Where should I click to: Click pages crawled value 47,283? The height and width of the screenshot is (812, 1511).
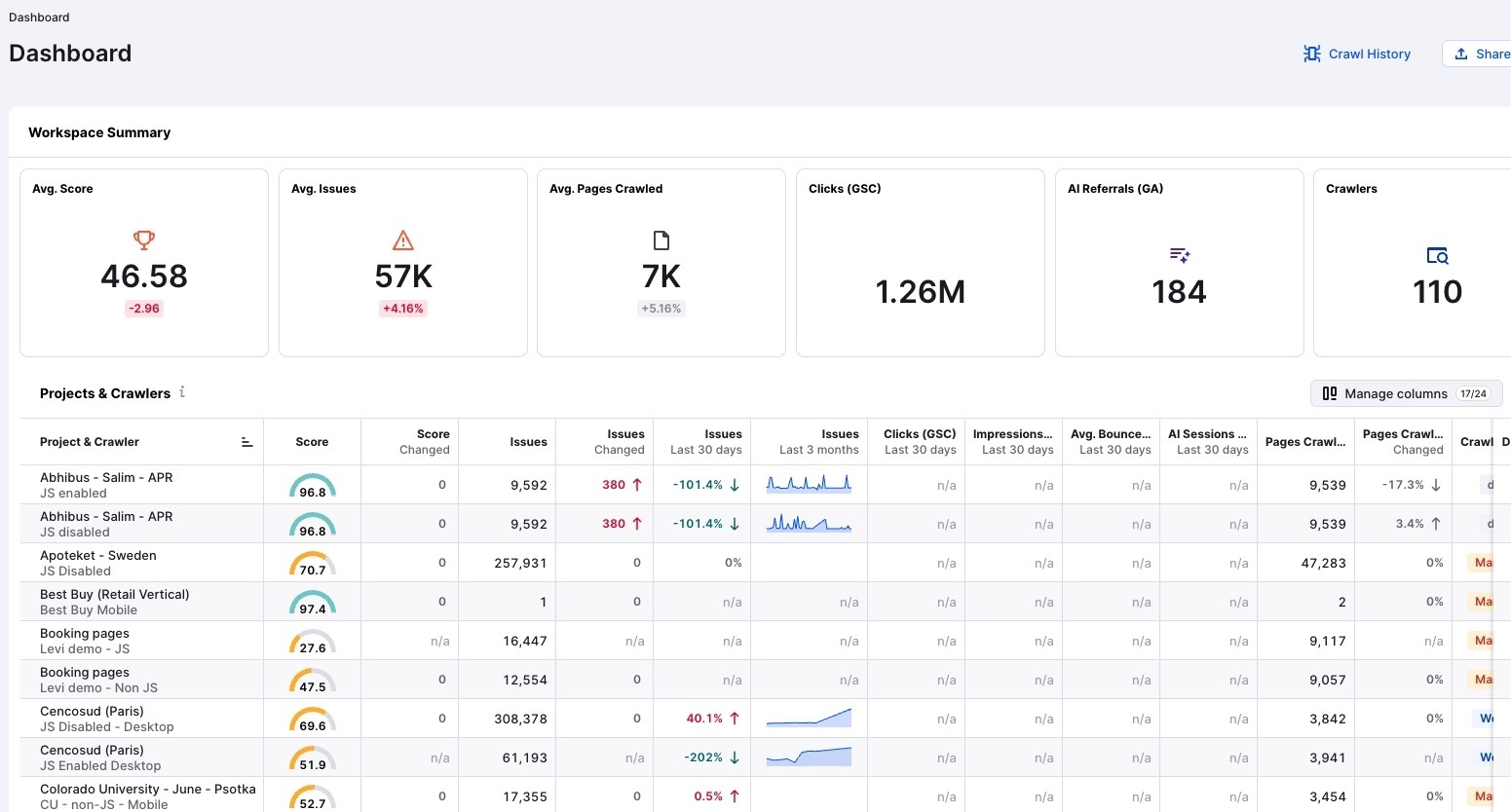click(x=1324, y=563)
